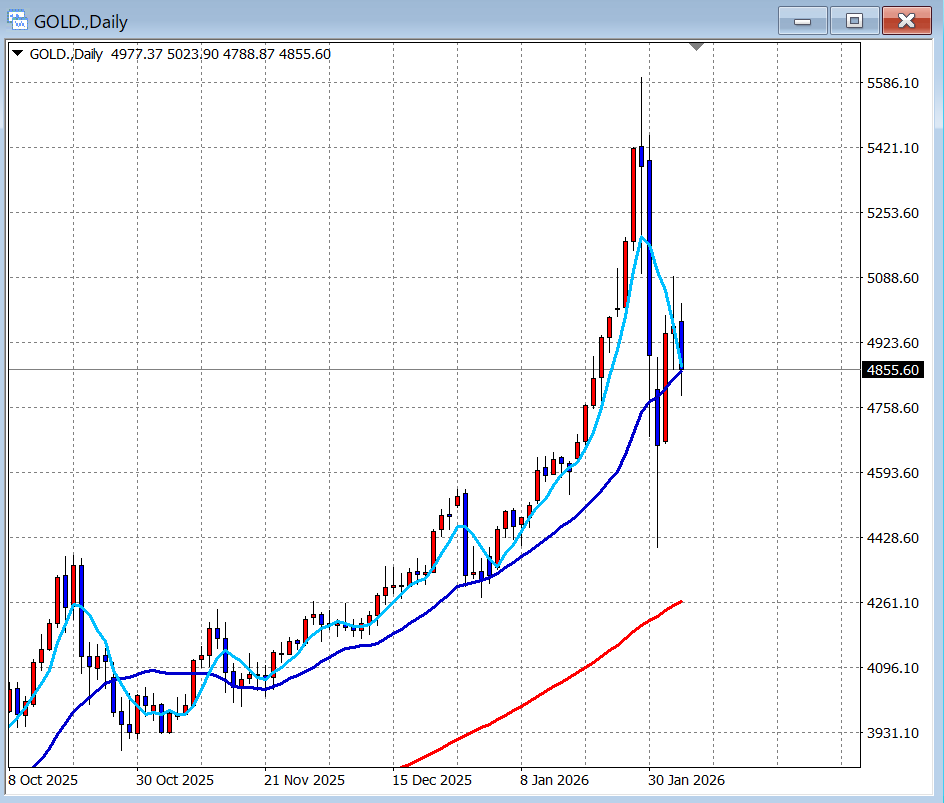Screen dimensions: 944x803
Task: Click the chart window icon in title bar
Action: (18, 20)
